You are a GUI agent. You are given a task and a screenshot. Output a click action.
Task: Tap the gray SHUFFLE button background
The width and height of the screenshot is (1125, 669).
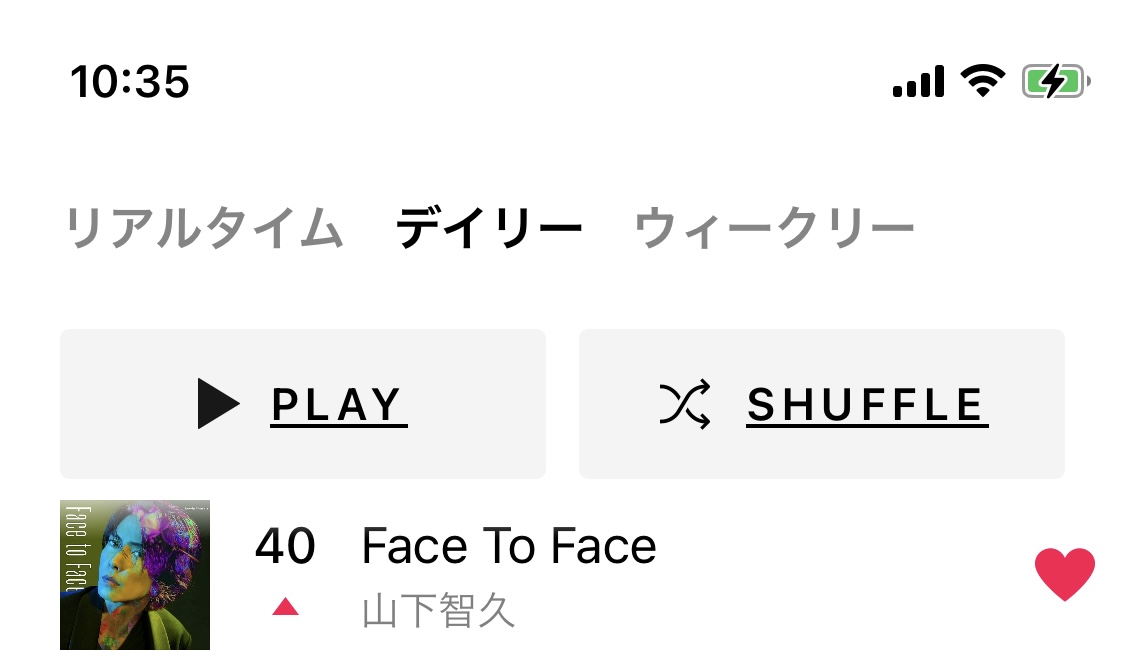(x=822, y=404)
